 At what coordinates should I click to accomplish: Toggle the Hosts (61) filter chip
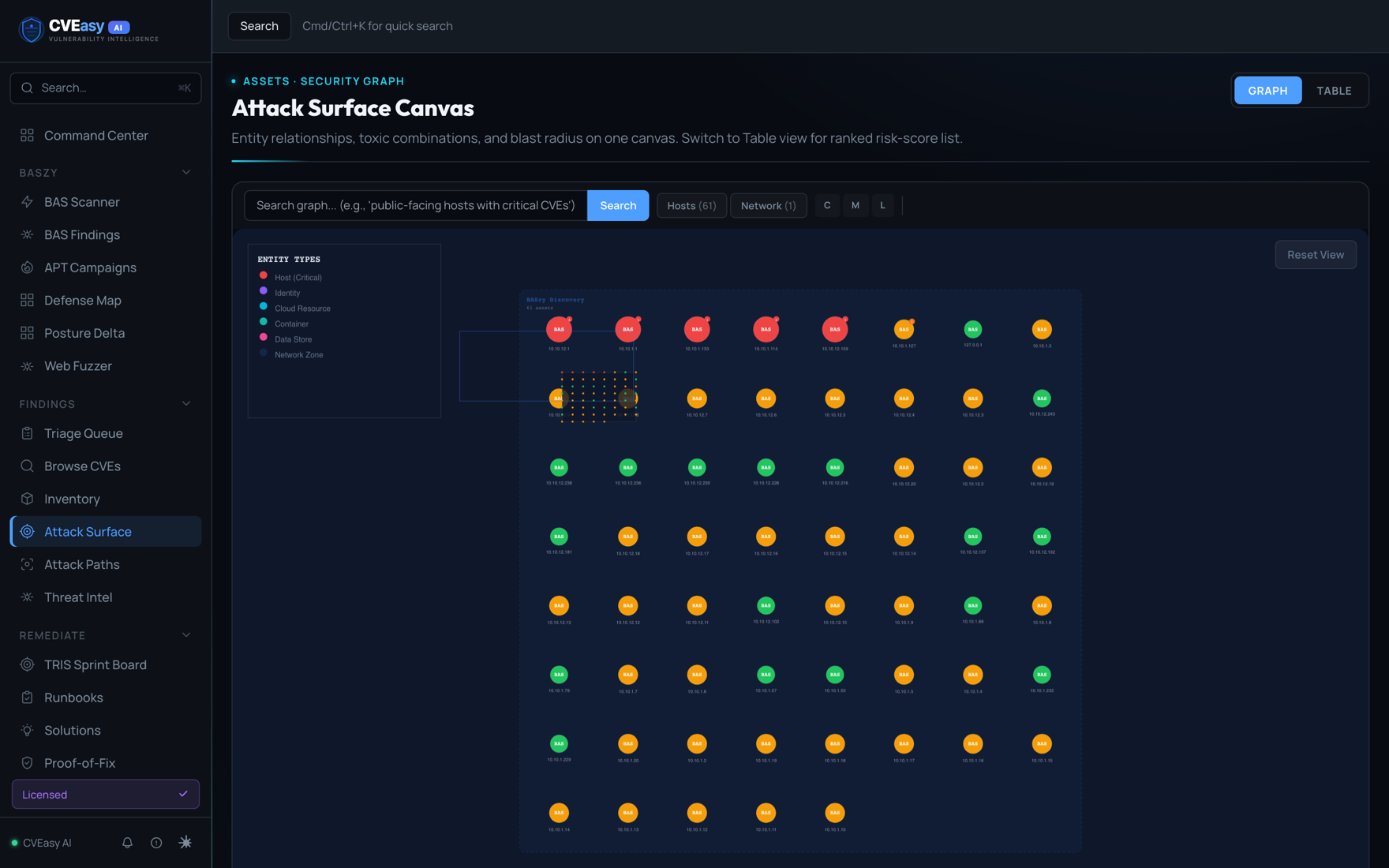pos(691,205)
